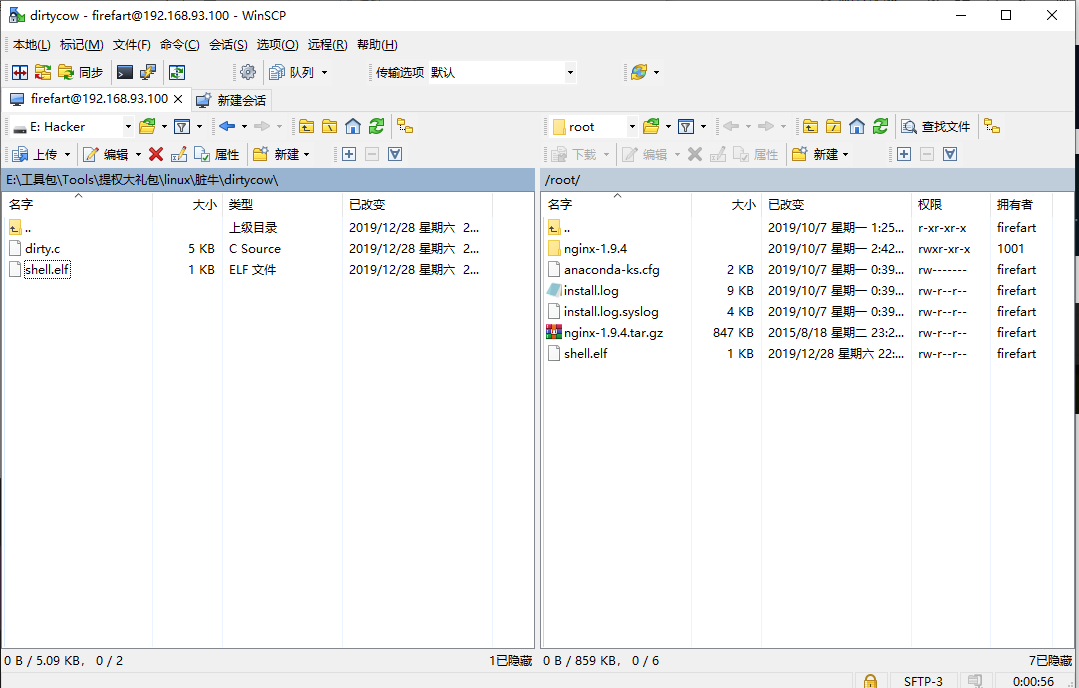Sort remote files by 权限 column header
The image size is (1079, 688).
(x=950, y=204)
